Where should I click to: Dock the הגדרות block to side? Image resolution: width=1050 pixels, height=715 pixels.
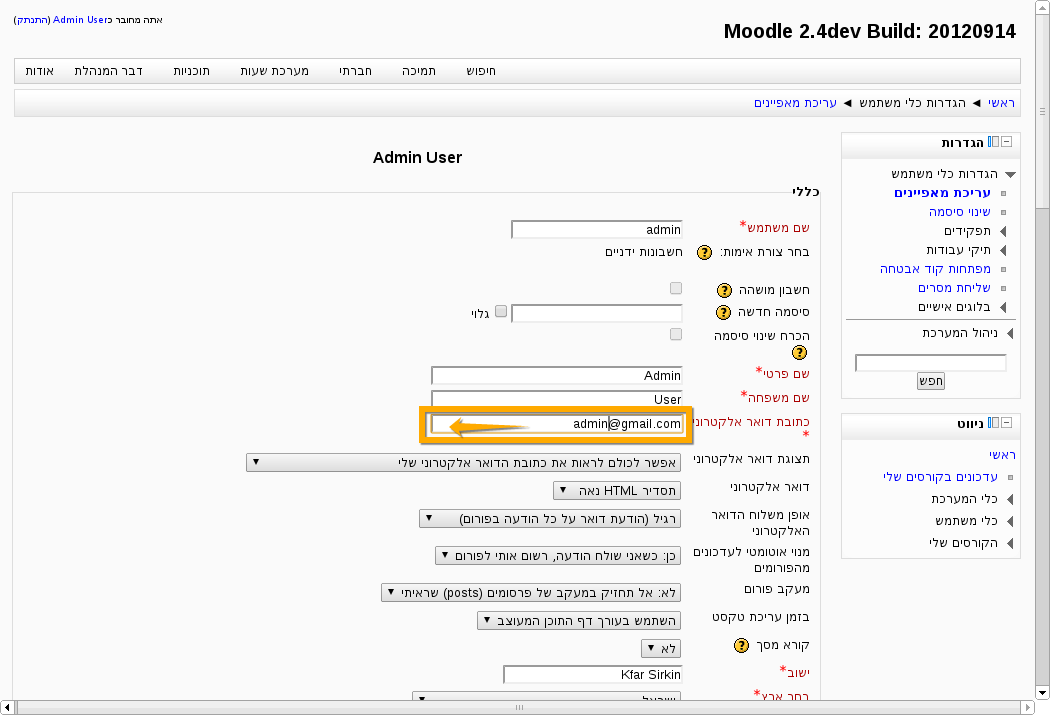[x=994, y=142]
